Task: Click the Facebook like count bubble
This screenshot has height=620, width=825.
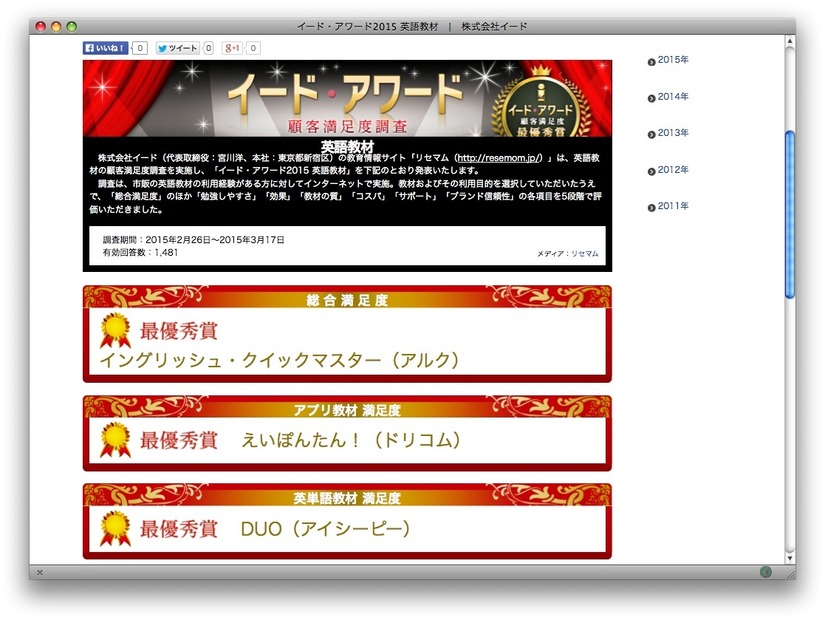Action: tap(139, 48)
